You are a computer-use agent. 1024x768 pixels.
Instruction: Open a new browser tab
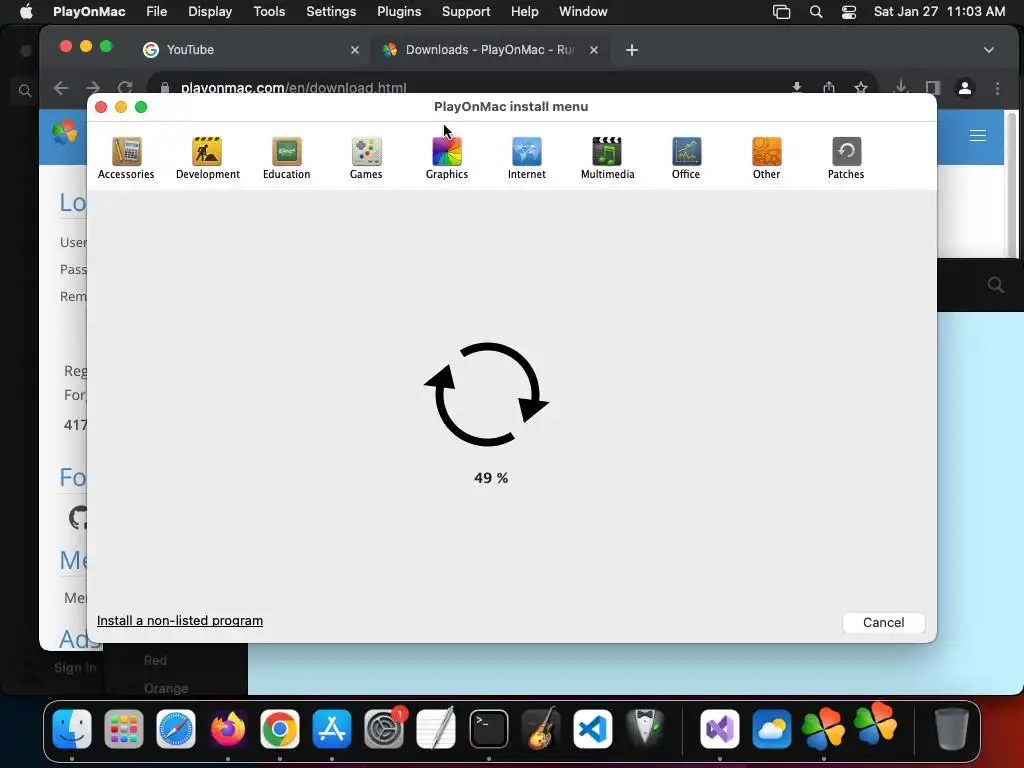632,50
